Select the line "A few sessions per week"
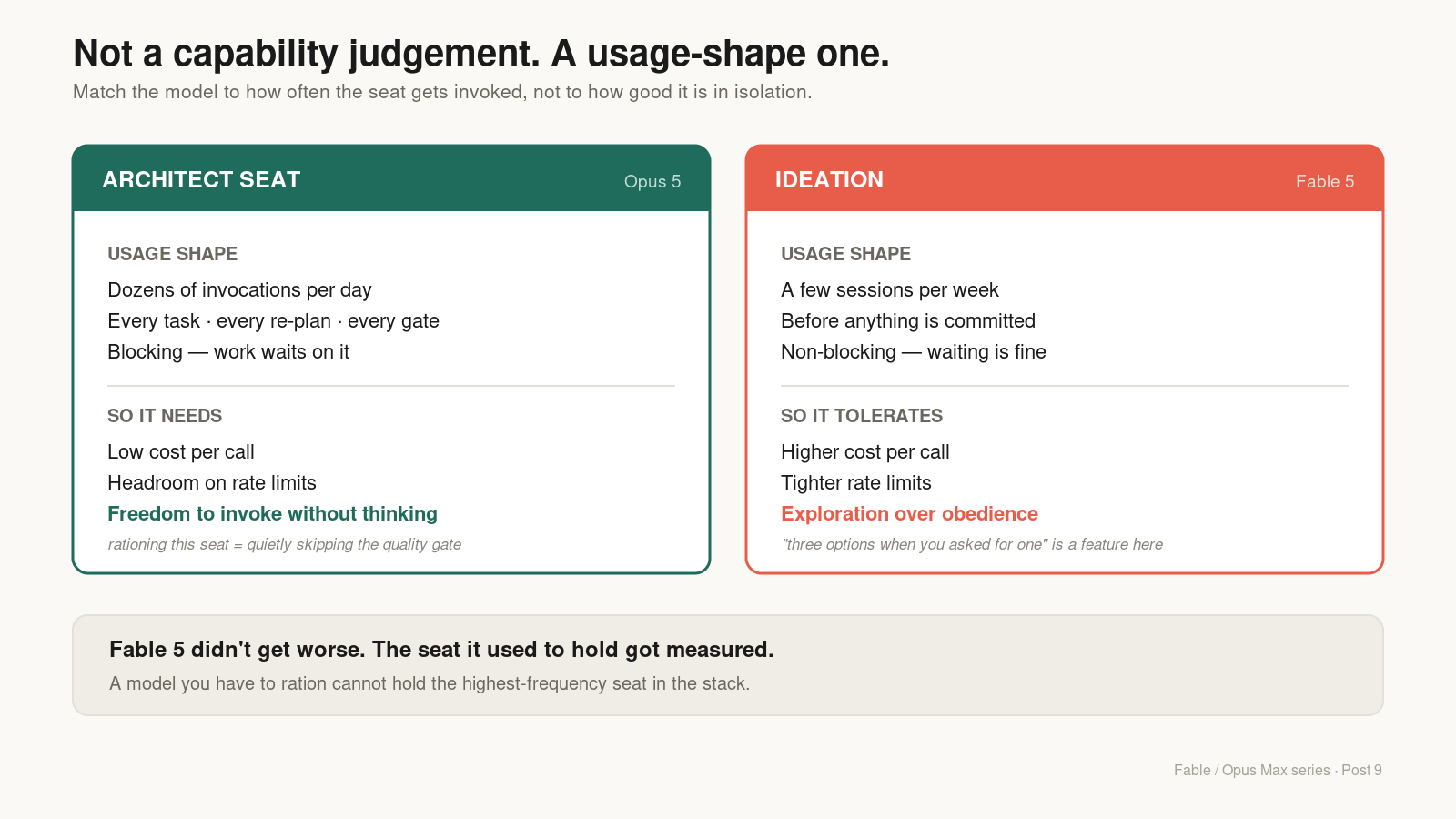 [890, 290]
